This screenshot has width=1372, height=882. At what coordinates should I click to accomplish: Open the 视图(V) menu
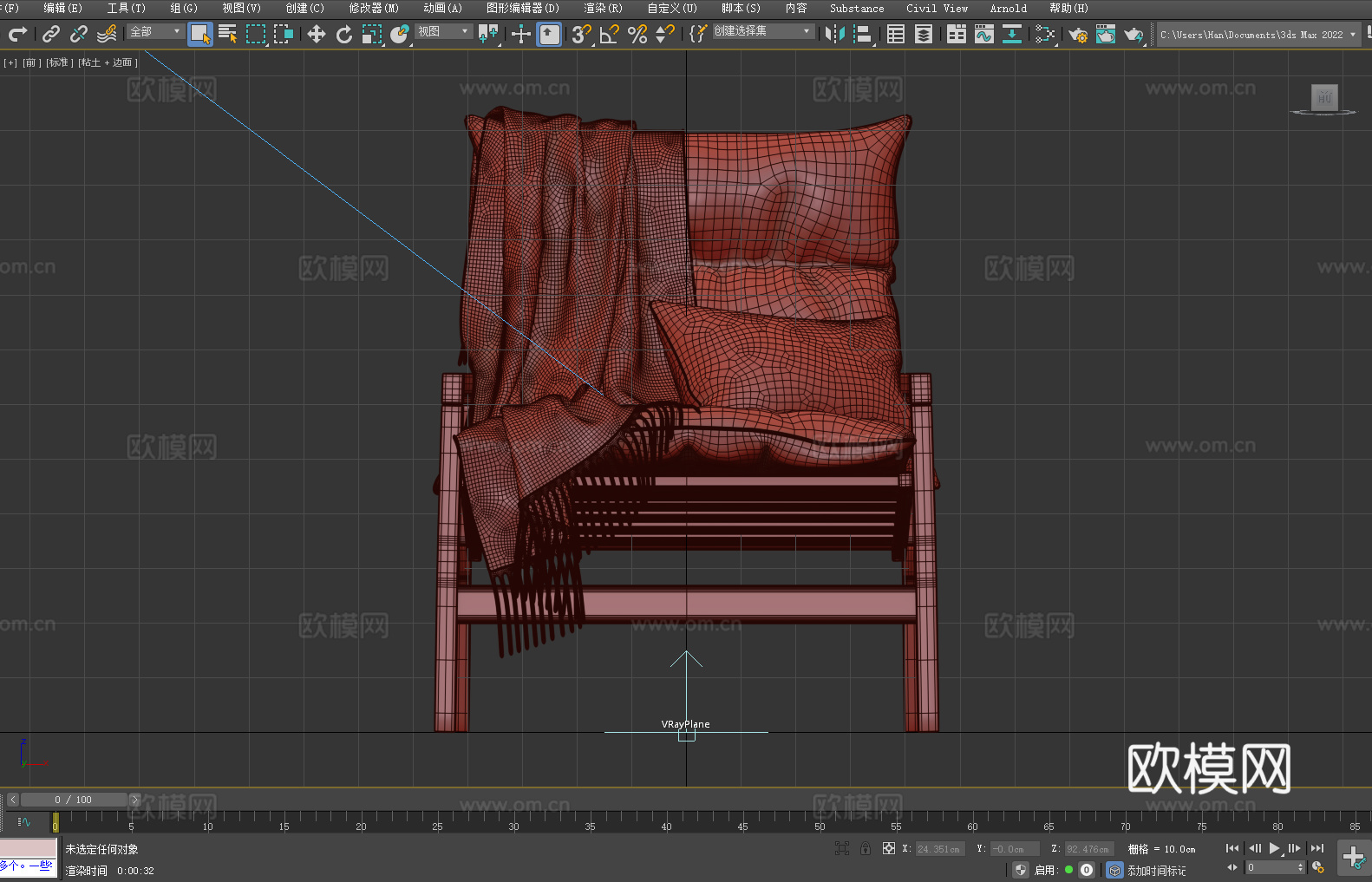coord(241,8)
